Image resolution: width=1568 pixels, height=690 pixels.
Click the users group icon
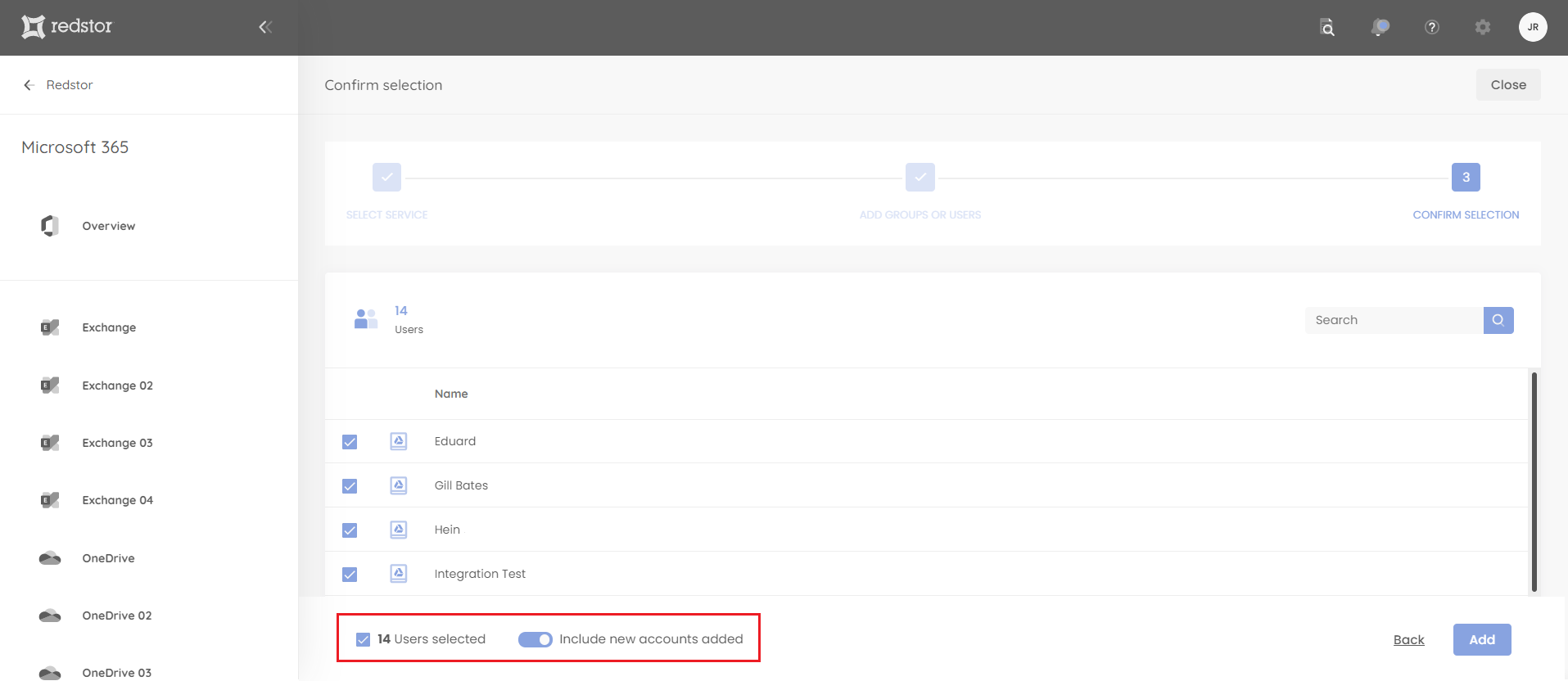click(366, 318)
